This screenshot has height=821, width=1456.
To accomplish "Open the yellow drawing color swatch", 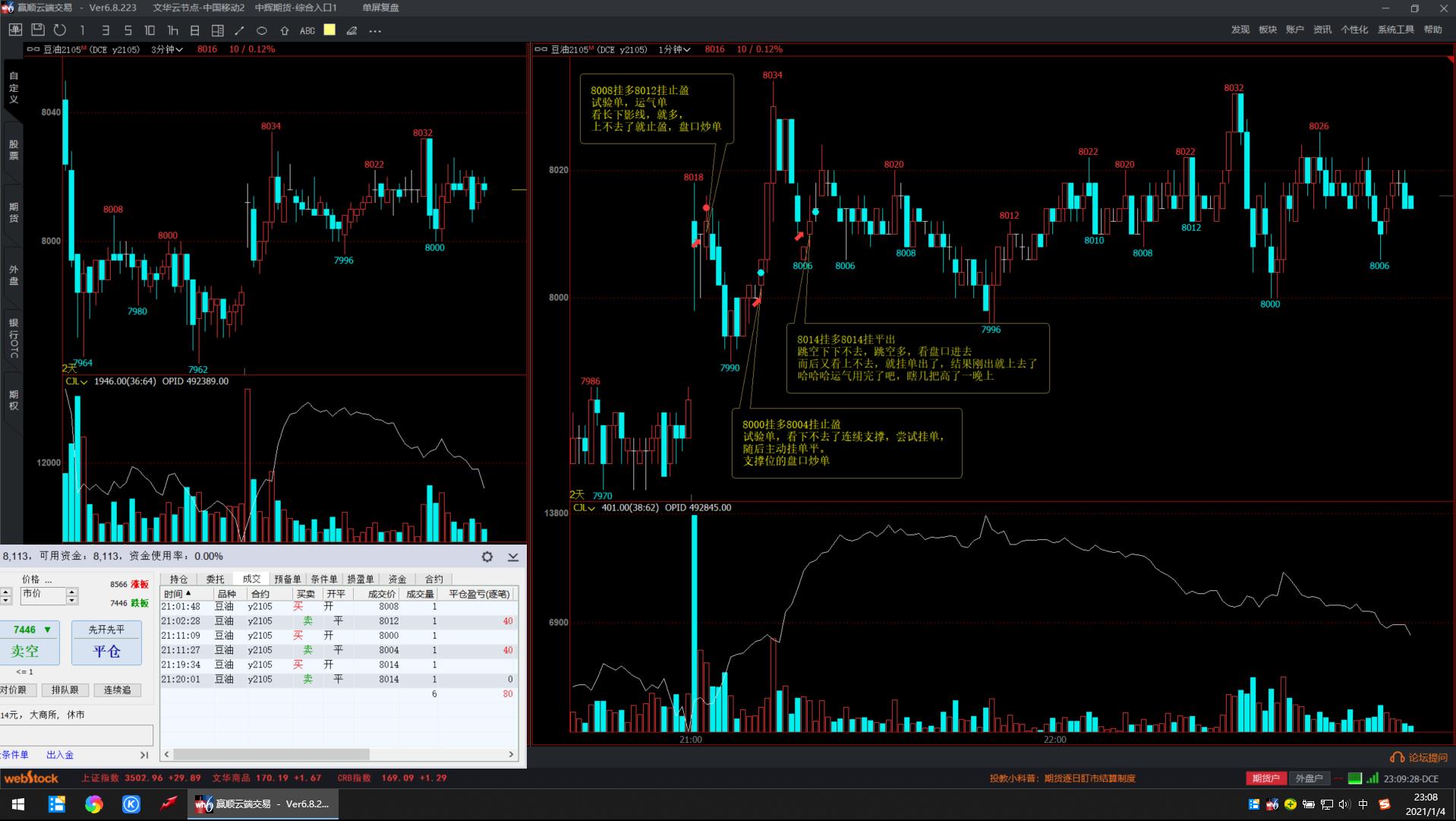I will click(x=329, y=30).
